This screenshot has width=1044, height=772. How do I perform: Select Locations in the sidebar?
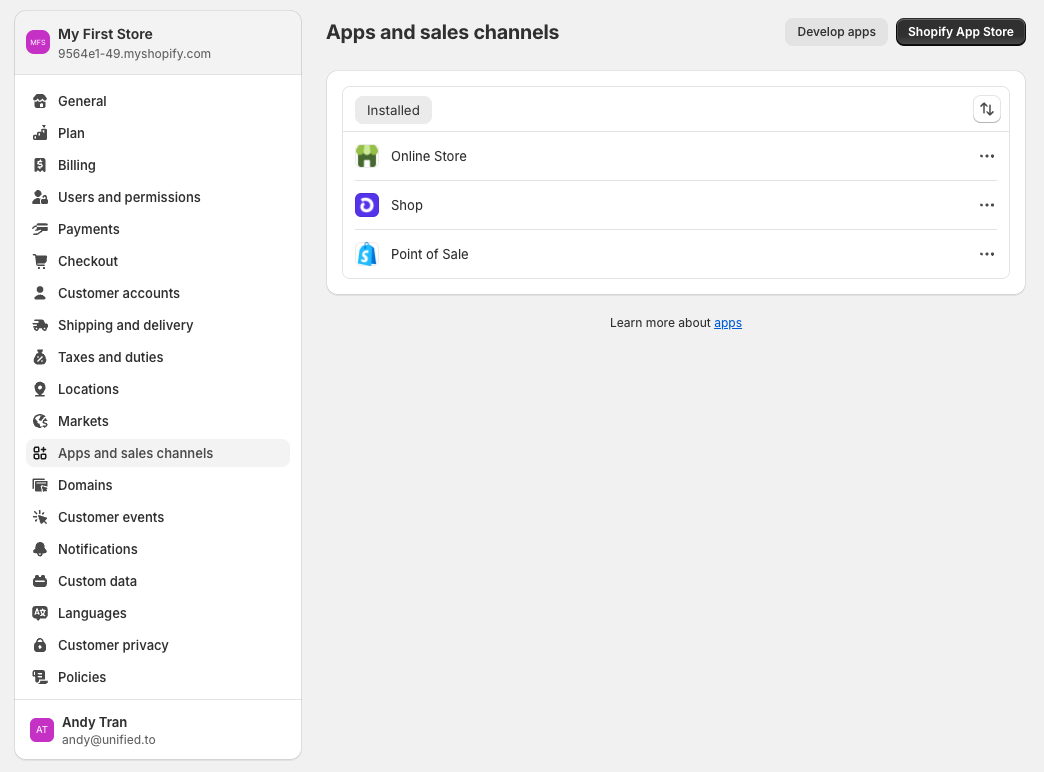pyautogui.click(x=158, y=389)
